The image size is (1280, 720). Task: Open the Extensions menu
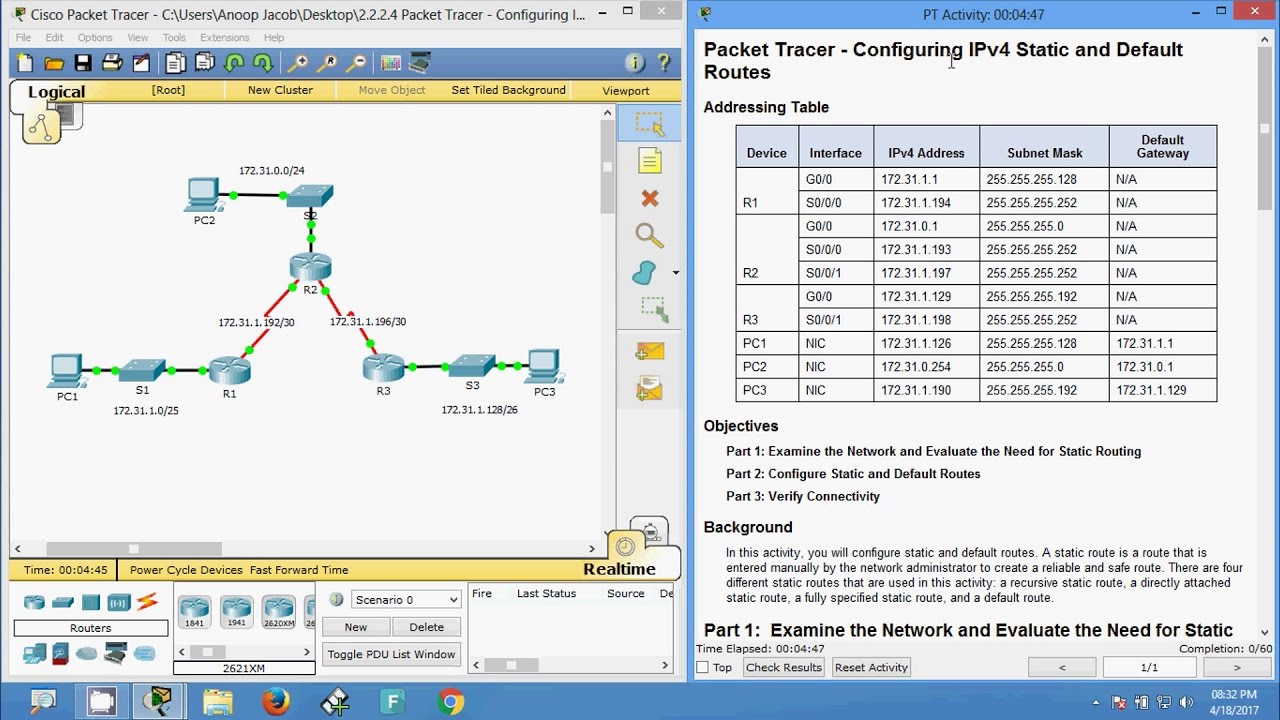click(x=225, y=38)
